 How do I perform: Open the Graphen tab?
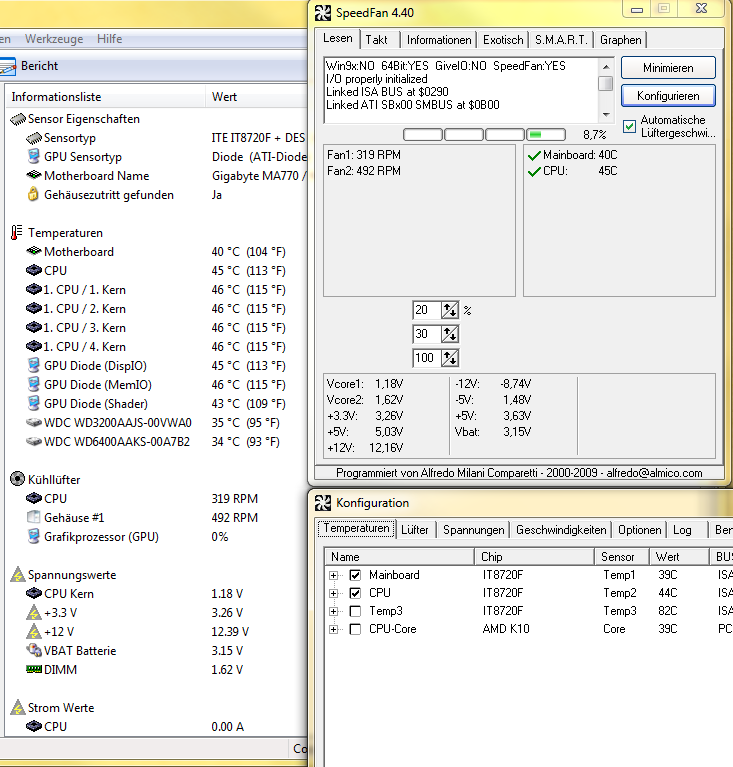point(620,40)
